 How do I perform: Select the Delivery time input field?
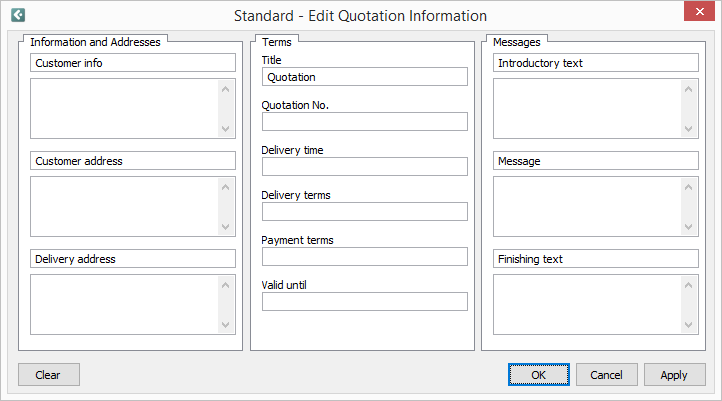point(364,167)
